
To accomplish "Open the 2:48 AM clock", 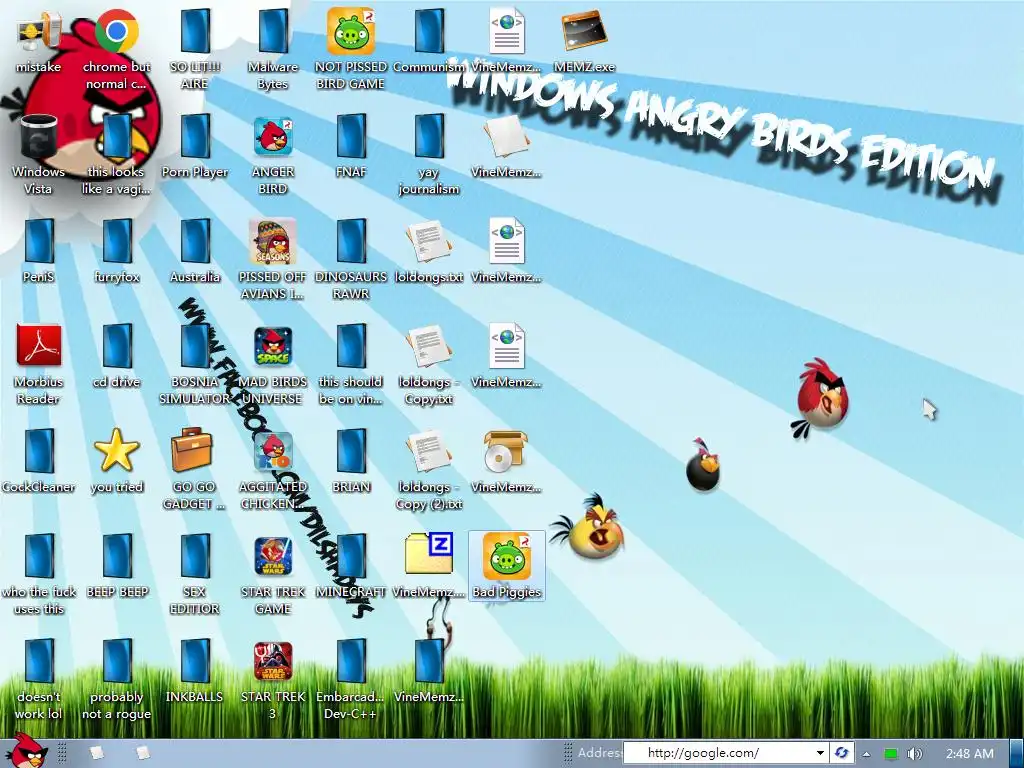I will (x=970, y=754).
